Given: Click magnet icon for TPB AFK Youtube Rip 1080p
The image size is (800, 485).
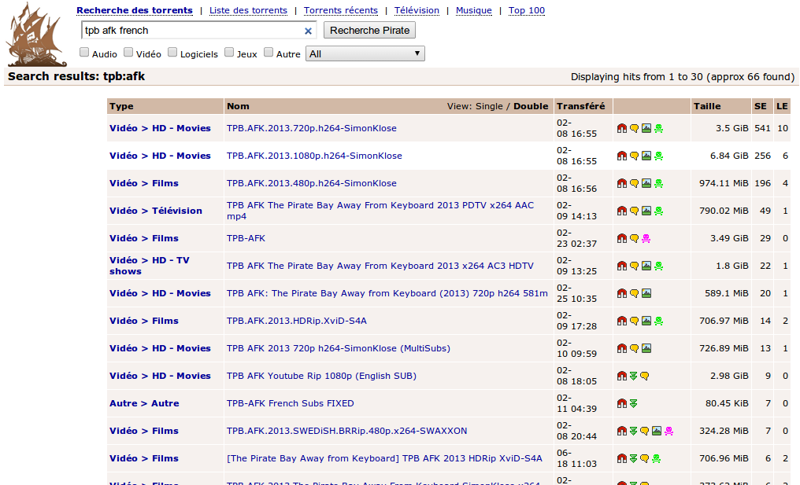Looking at the screenshot, I should (x=621, y=376).
